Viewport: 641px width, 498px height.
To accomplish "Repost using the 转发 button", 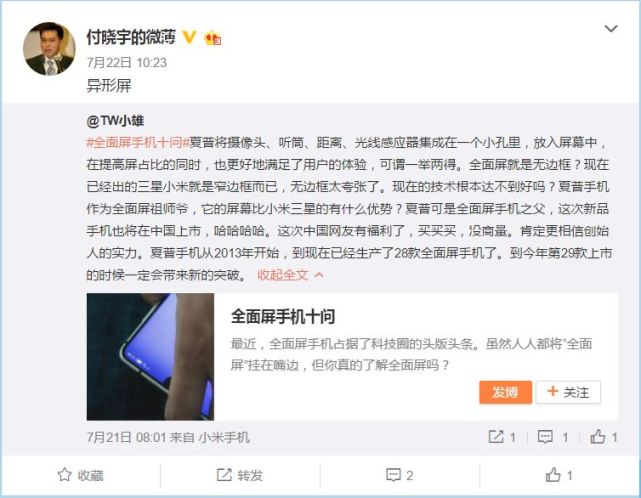I will pyautogui.click(x=240, y=475).
